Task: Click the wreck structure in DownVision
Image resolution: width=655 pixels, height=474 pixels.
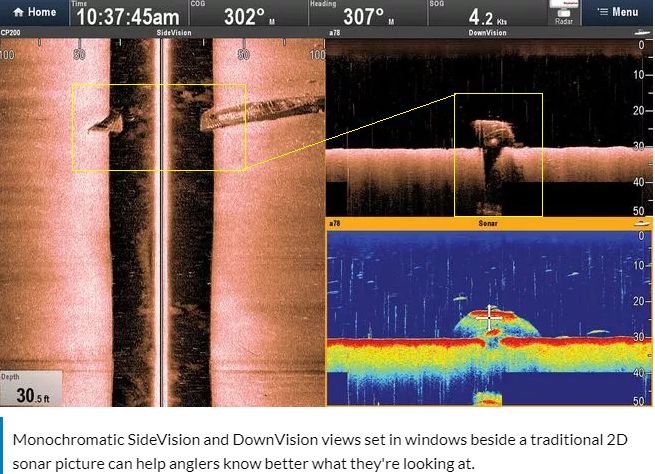Action: (x=493, y=133)
